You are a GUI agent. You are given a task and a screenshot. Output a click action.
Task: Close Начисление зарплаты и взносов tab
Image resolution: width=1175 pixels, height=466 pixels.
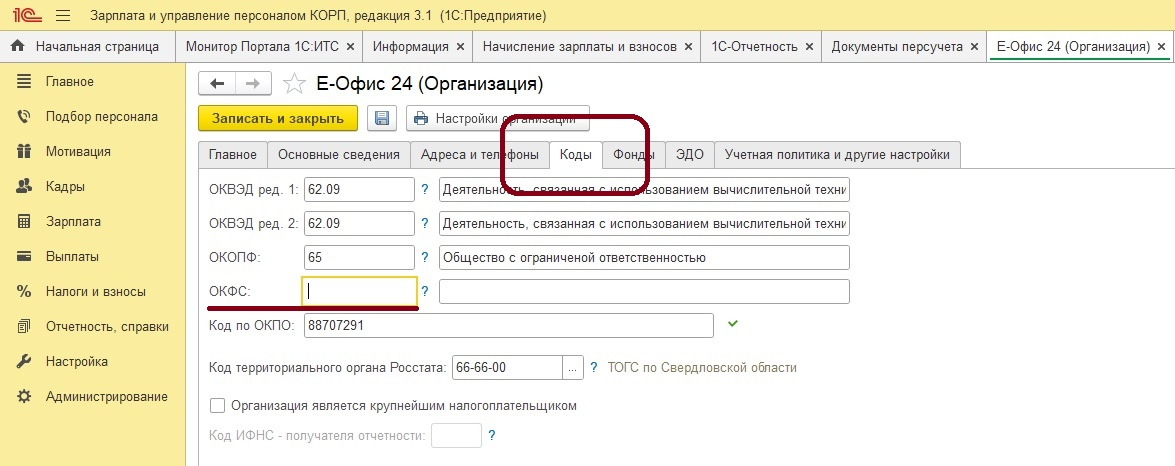(x=689, y=46)
